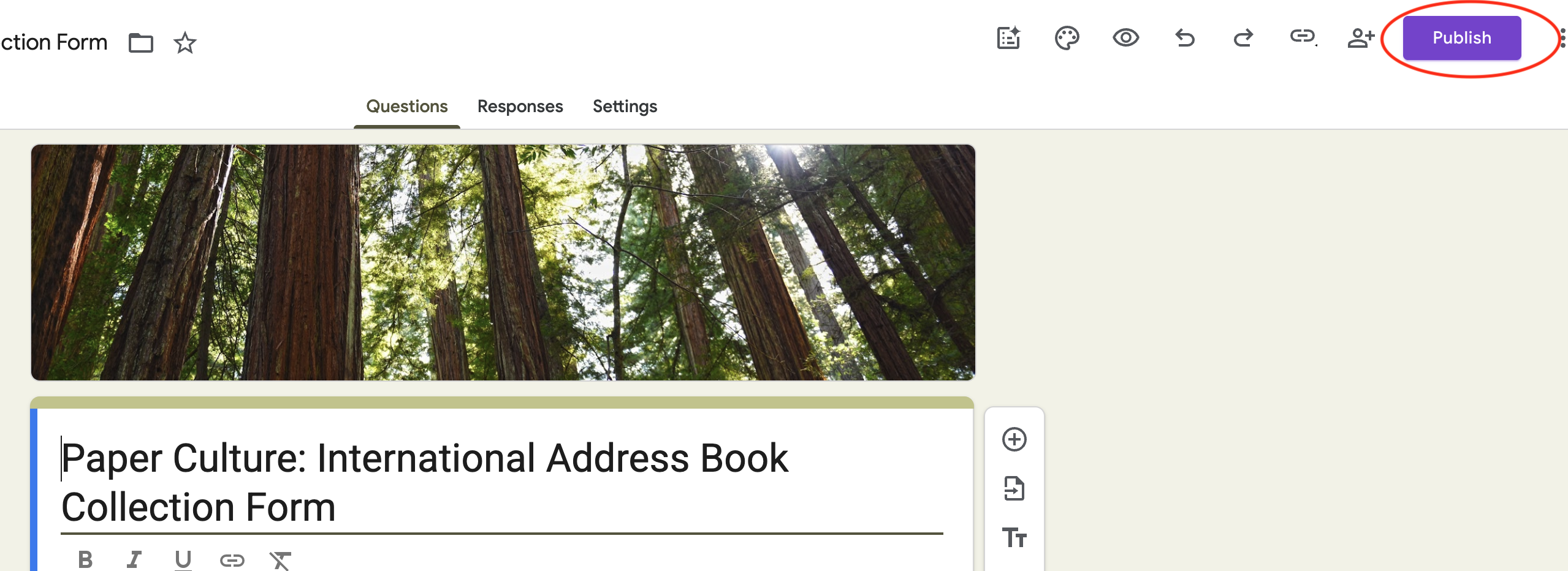Open the customize theme palette
This screenshot has height=571, width=1568.
(1067, 38)
